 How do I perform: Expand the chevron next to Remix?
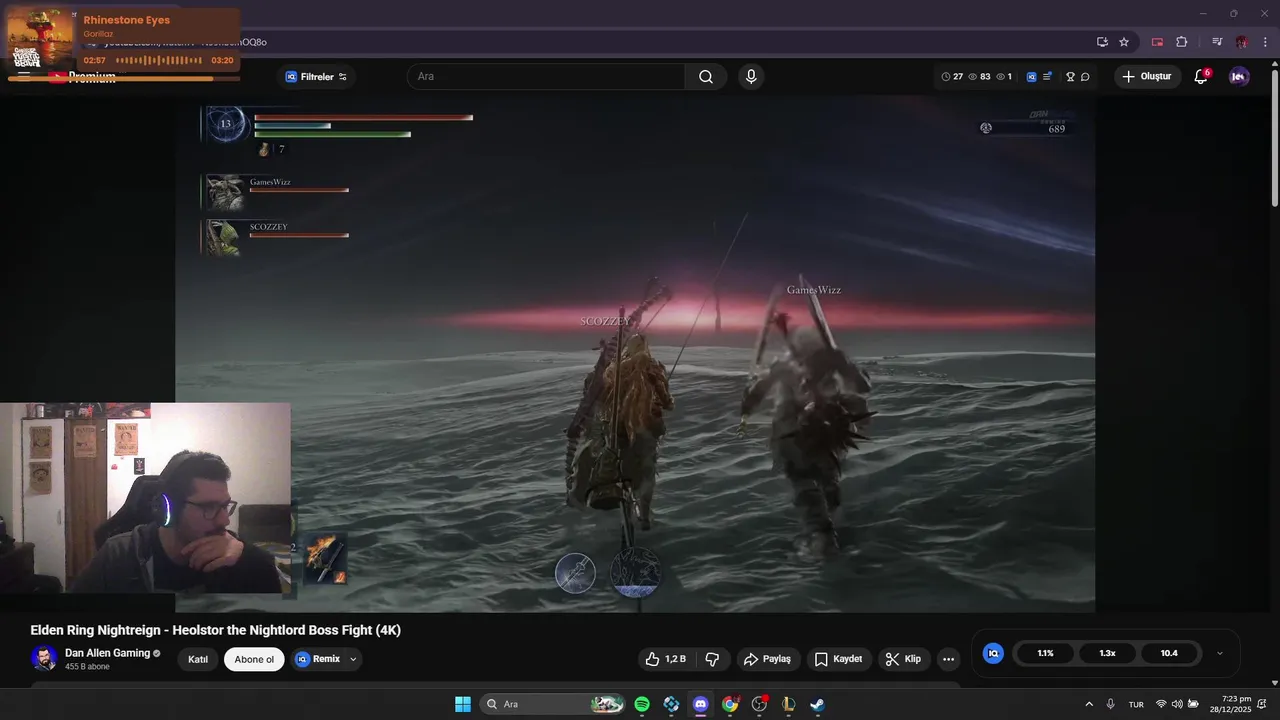pyautogui.click(x=353, y=659)
